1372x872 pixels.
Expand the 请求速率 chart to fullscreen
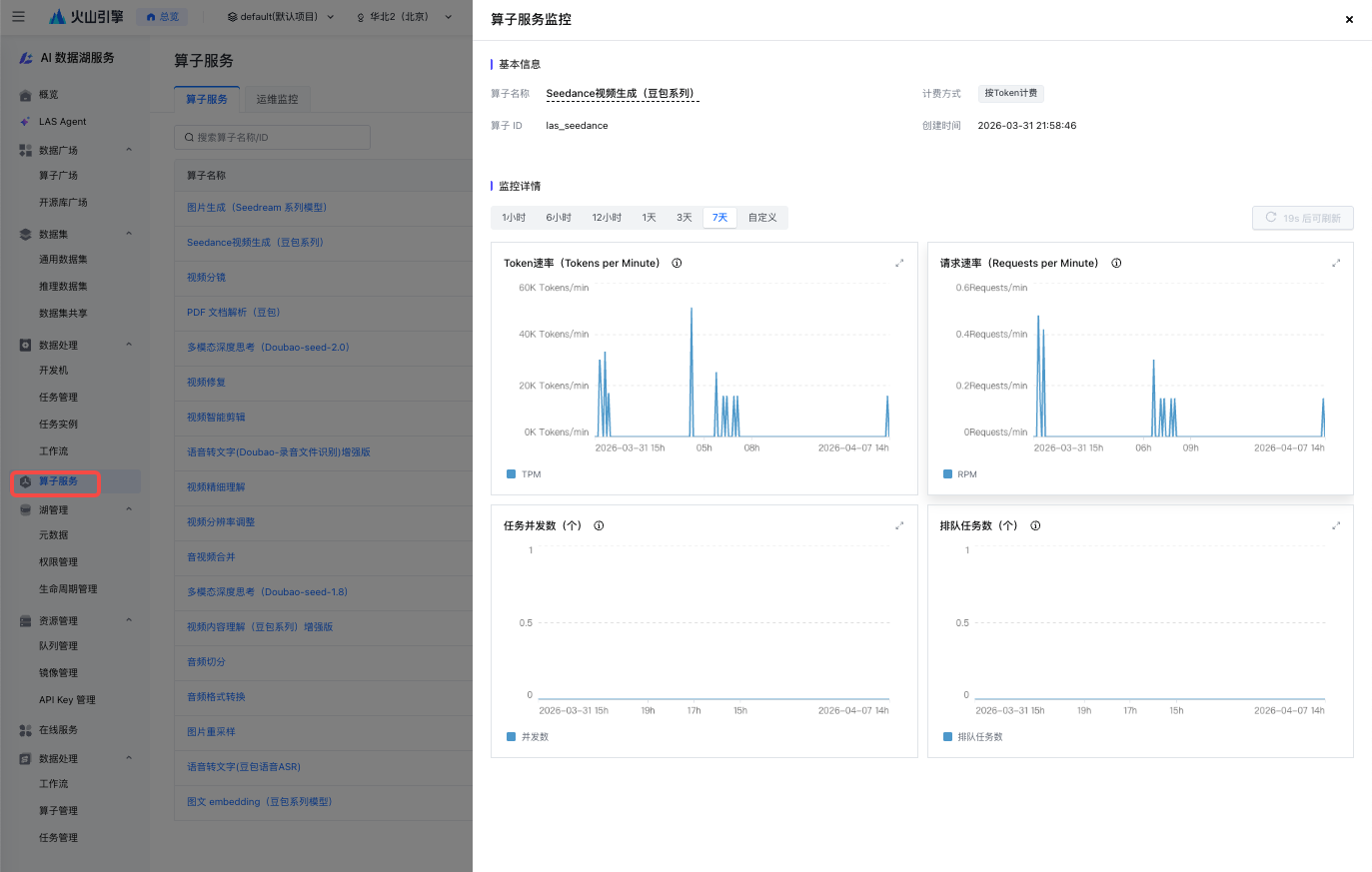point(1336,264)
